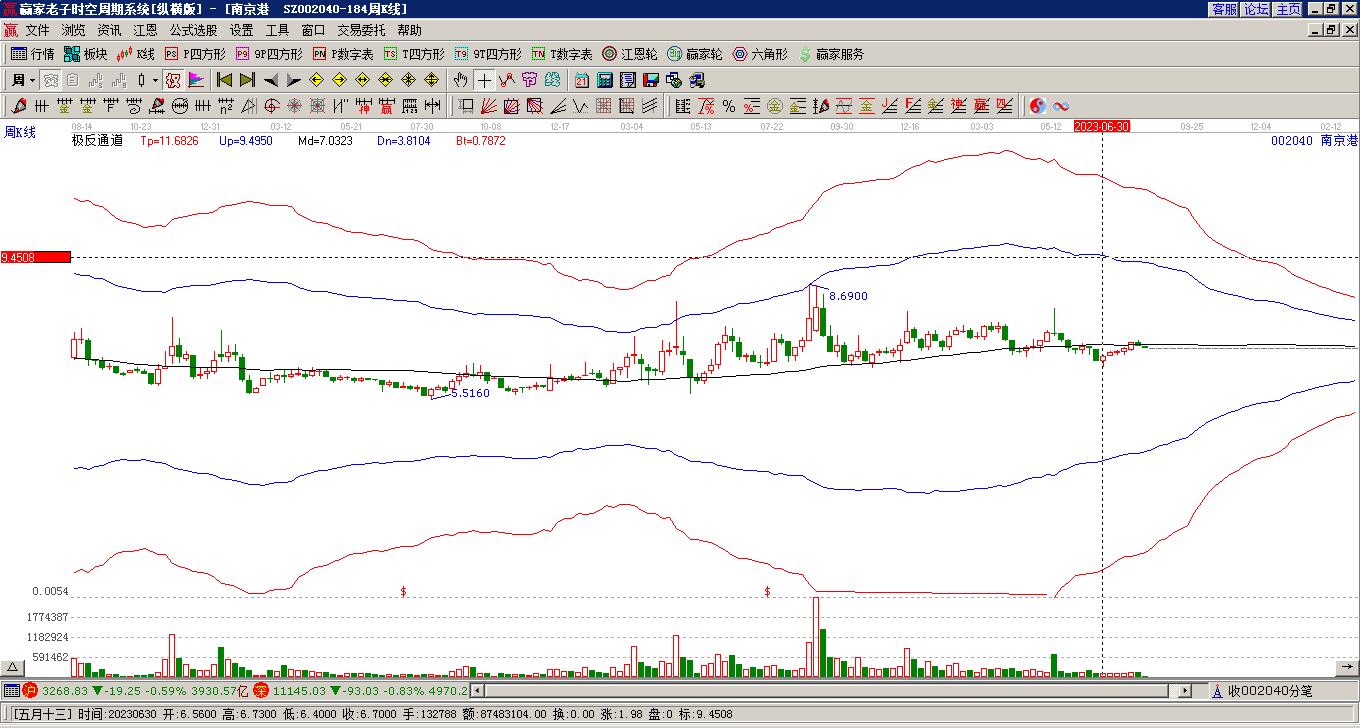Click the highlighted date 2023-06-30 marker
The height and width of the screenshot is (728, 1360).
click(x=1102, y=126)
